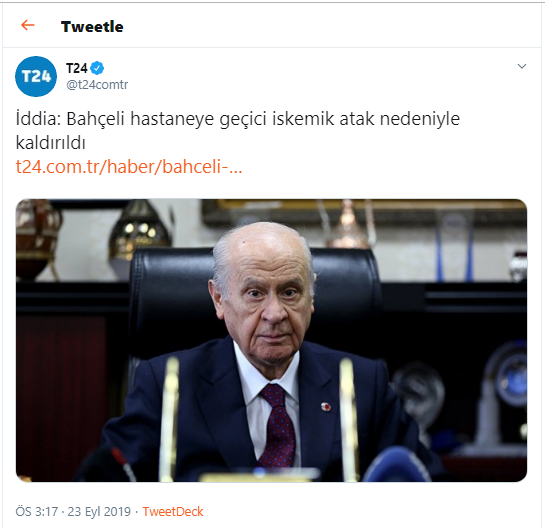The width and height of the screenshot is (545, 528).
Task: Open the t24.com.tr/haber/bahceli link
Action: pyautogui.click(x=129, y=167)
